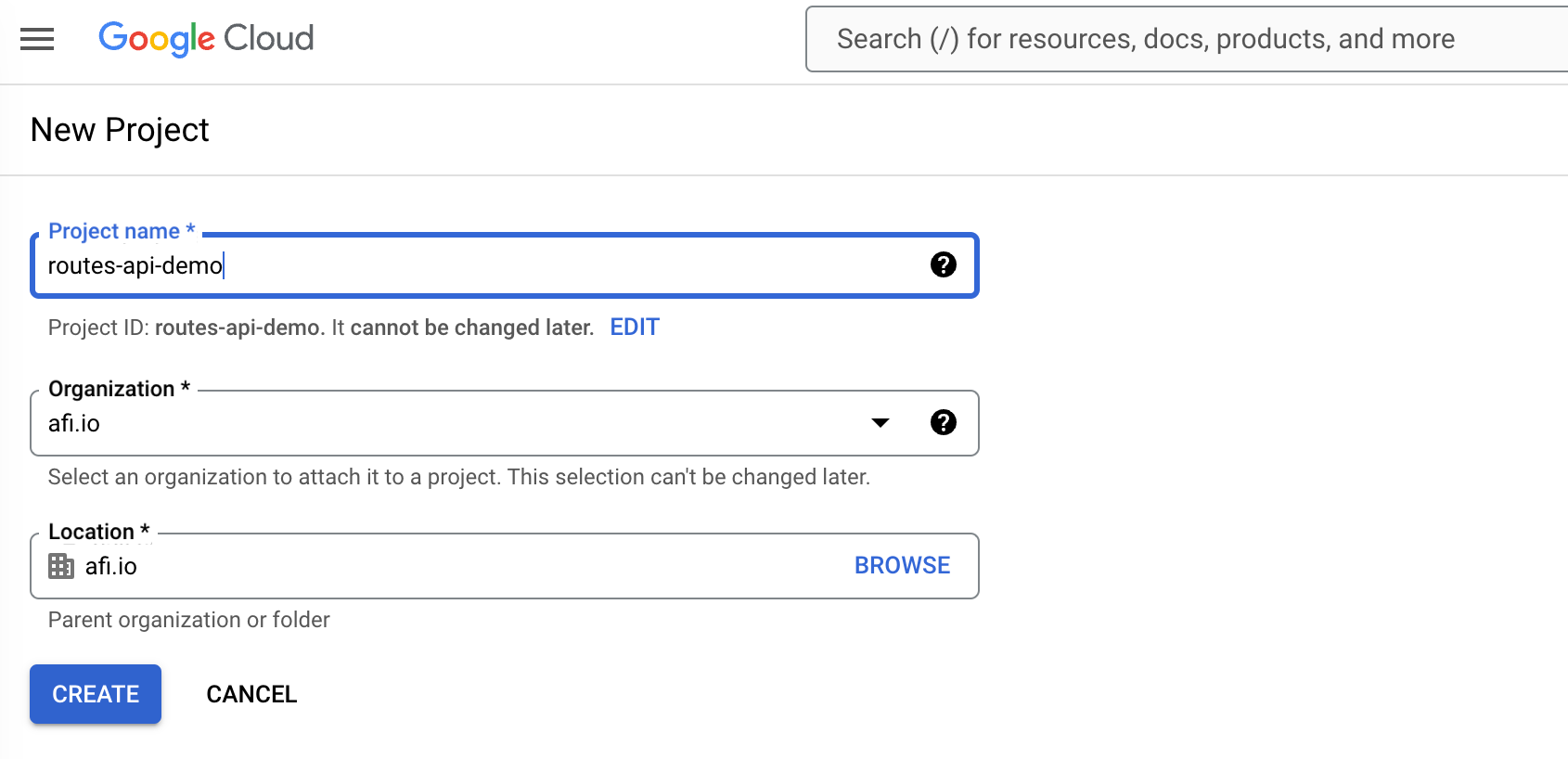Viewport: 1568px width, 759px height.
Task: Click BROWSE to choose a location
Action: pyautogui.click(x=901, y=565)
